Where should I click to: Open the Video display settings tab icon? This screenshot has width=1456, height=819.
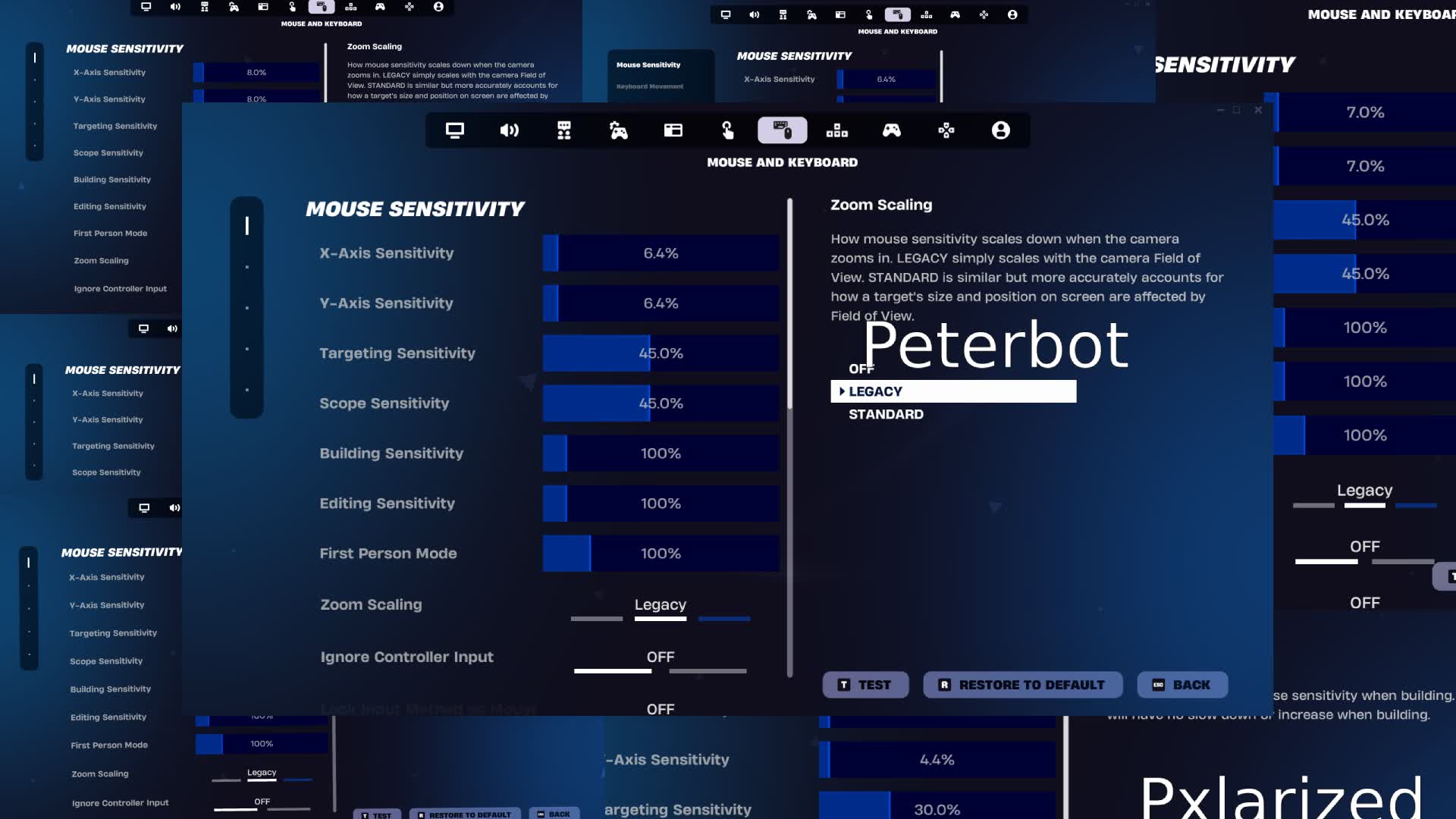pos(455,130)
